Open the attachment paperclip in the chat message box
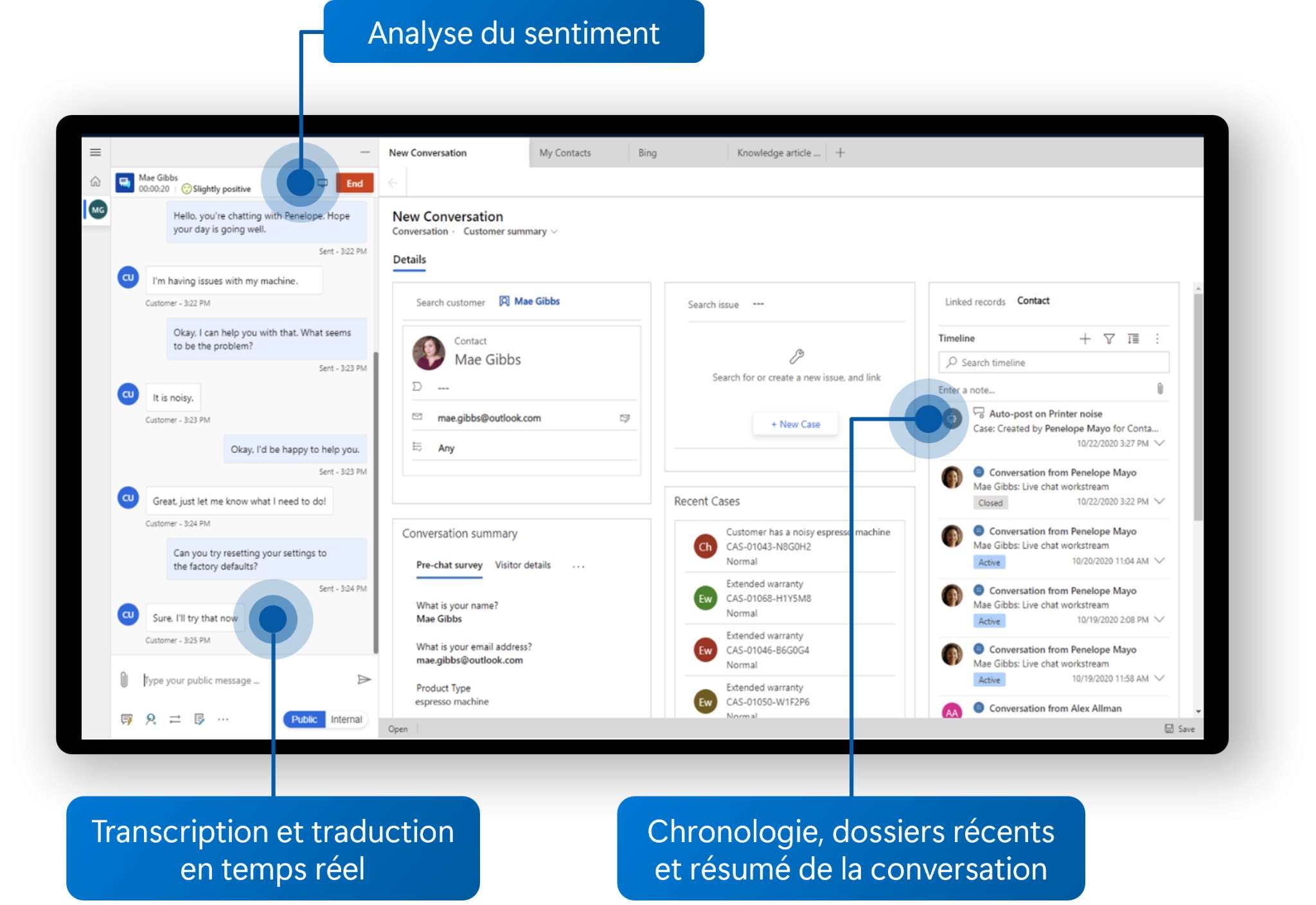This screenshot has height=905, width=1316. pyautogui.click(x=124, y=680)
